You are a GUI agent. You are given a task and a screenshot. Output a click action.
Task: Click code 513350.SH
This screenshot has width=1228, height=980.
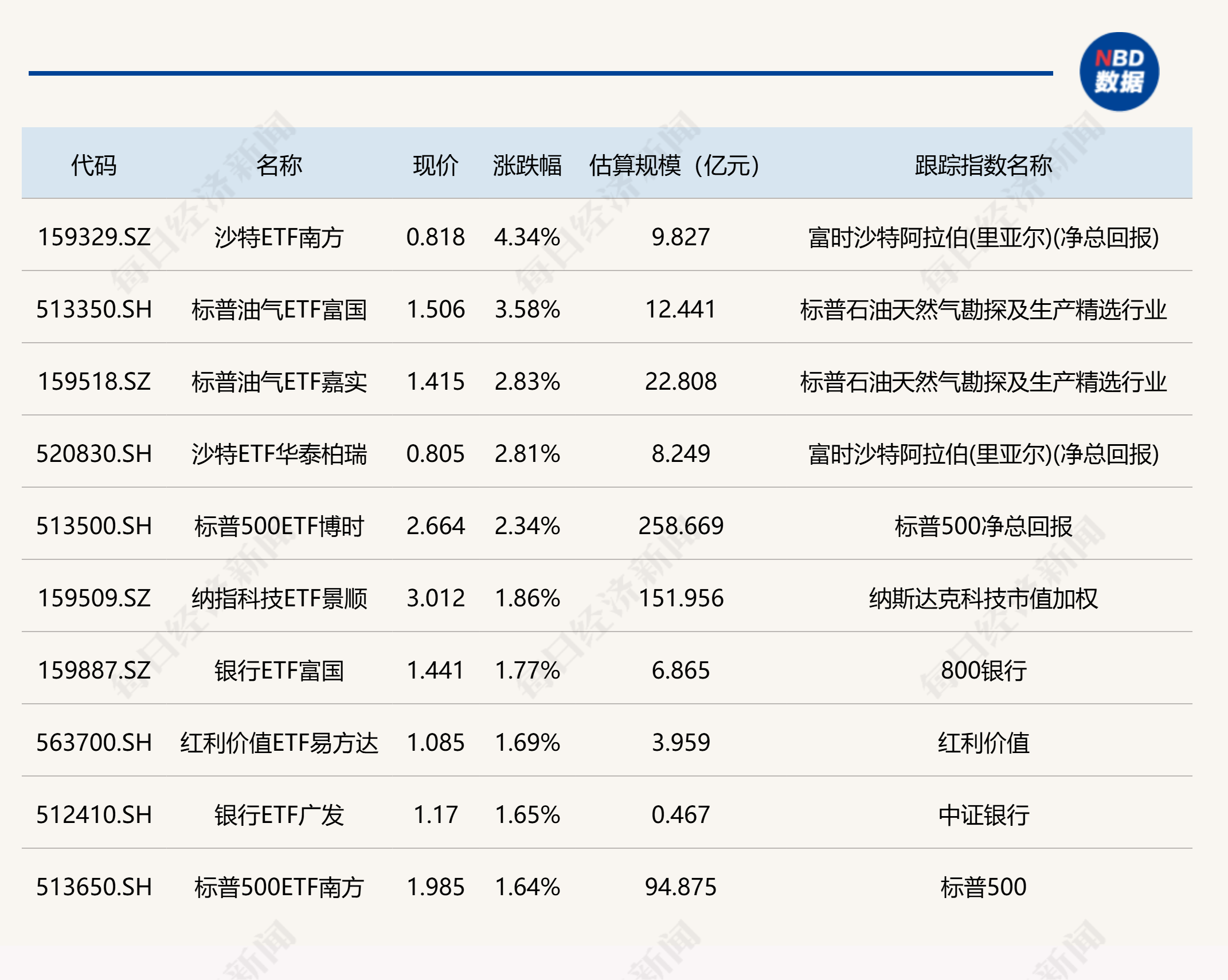94,309
